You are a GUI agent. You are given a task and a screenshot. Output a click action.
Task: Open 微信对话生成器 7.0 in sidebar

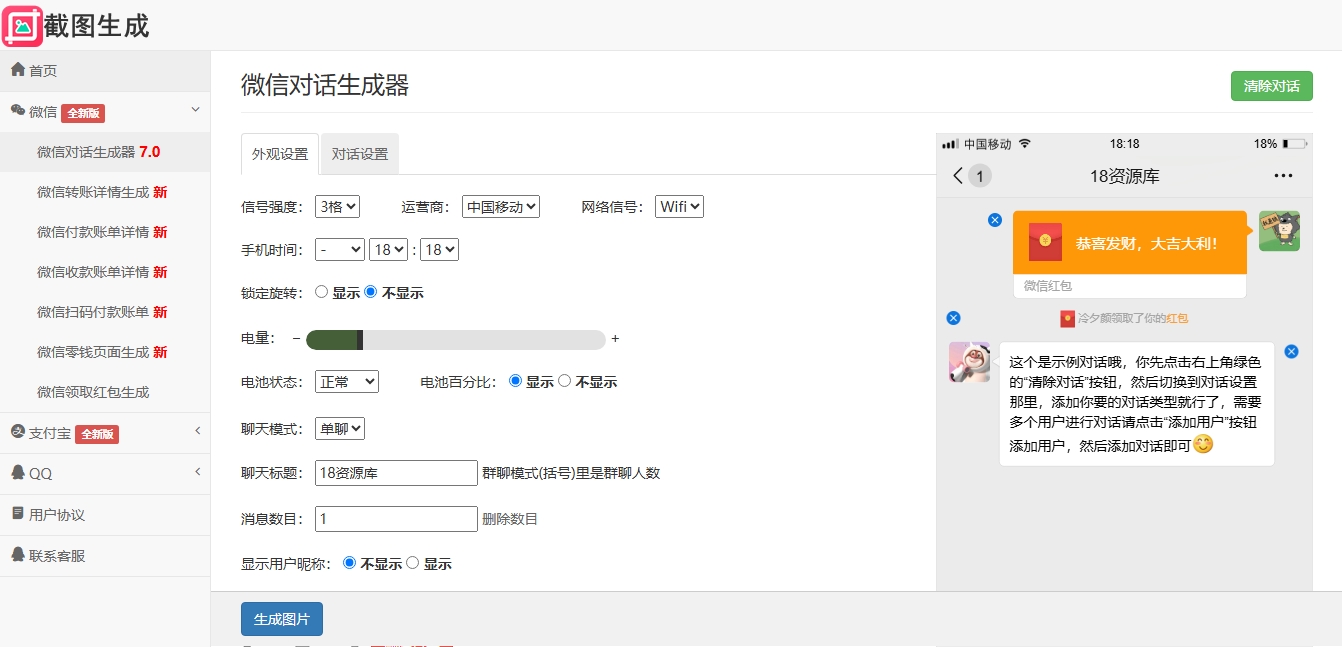pos(105,152)
